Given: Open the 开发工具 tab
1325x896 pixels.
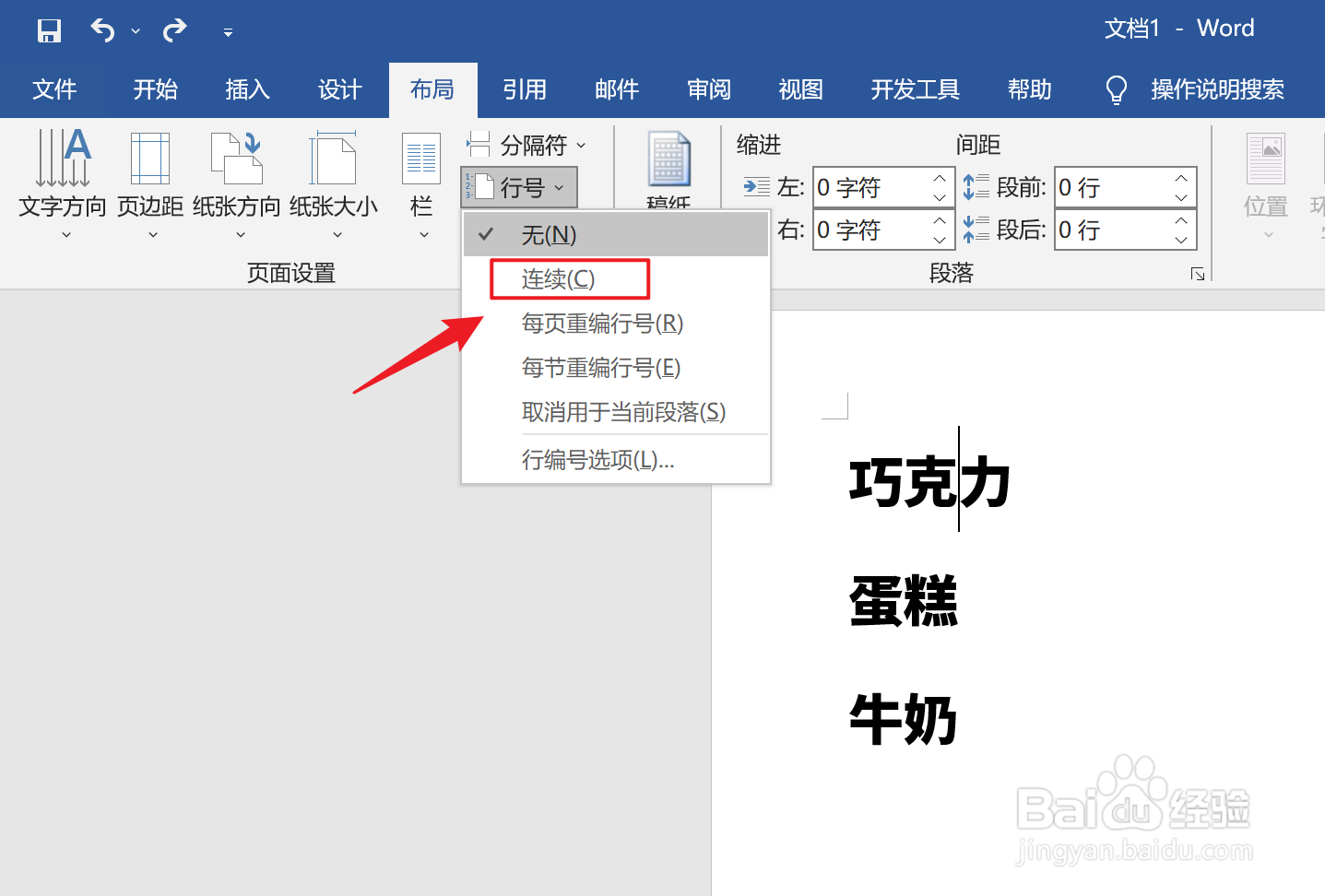Looking at the screenshot, I should [916, 89].
